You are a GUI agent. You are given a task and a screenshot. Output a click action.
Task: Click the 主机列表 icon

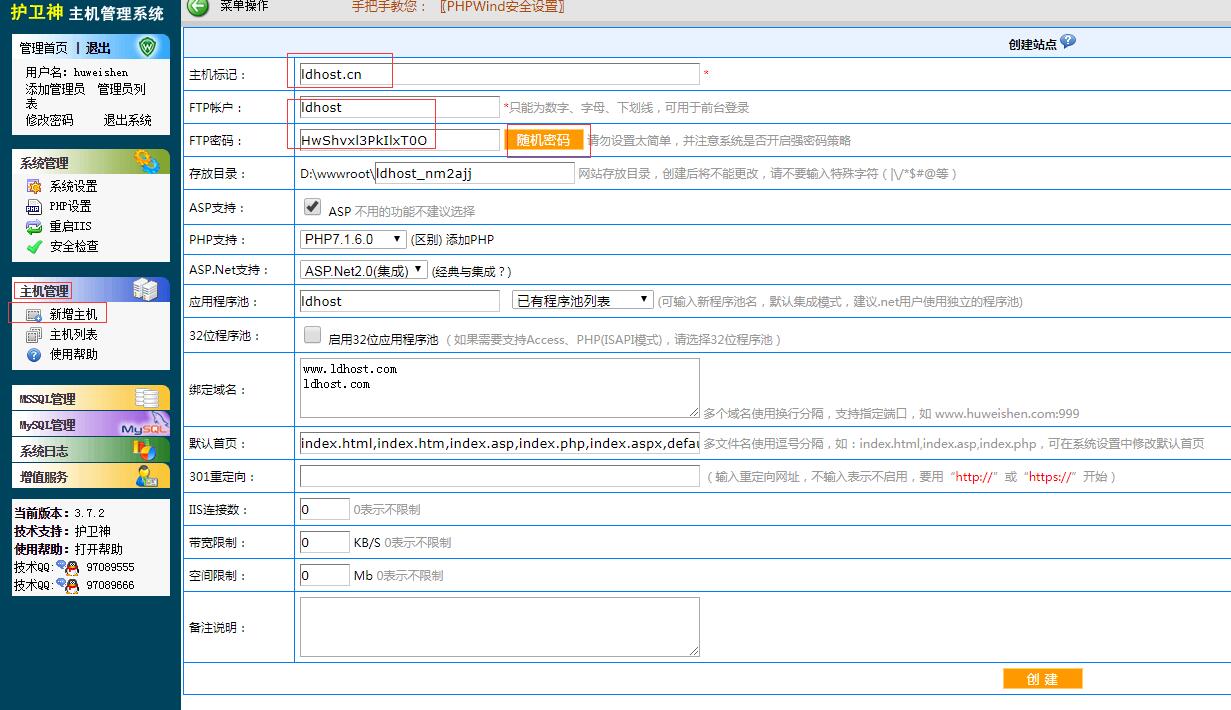click(x=34, y=335)
